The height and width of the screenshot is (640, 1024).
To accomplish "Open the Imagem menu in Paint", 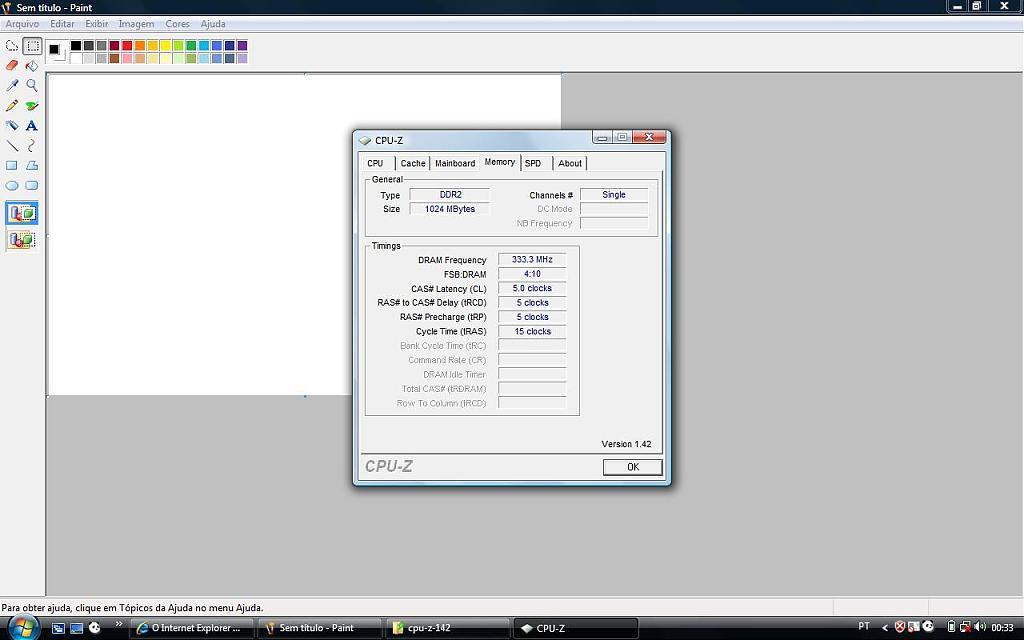I will click(136, 24).
